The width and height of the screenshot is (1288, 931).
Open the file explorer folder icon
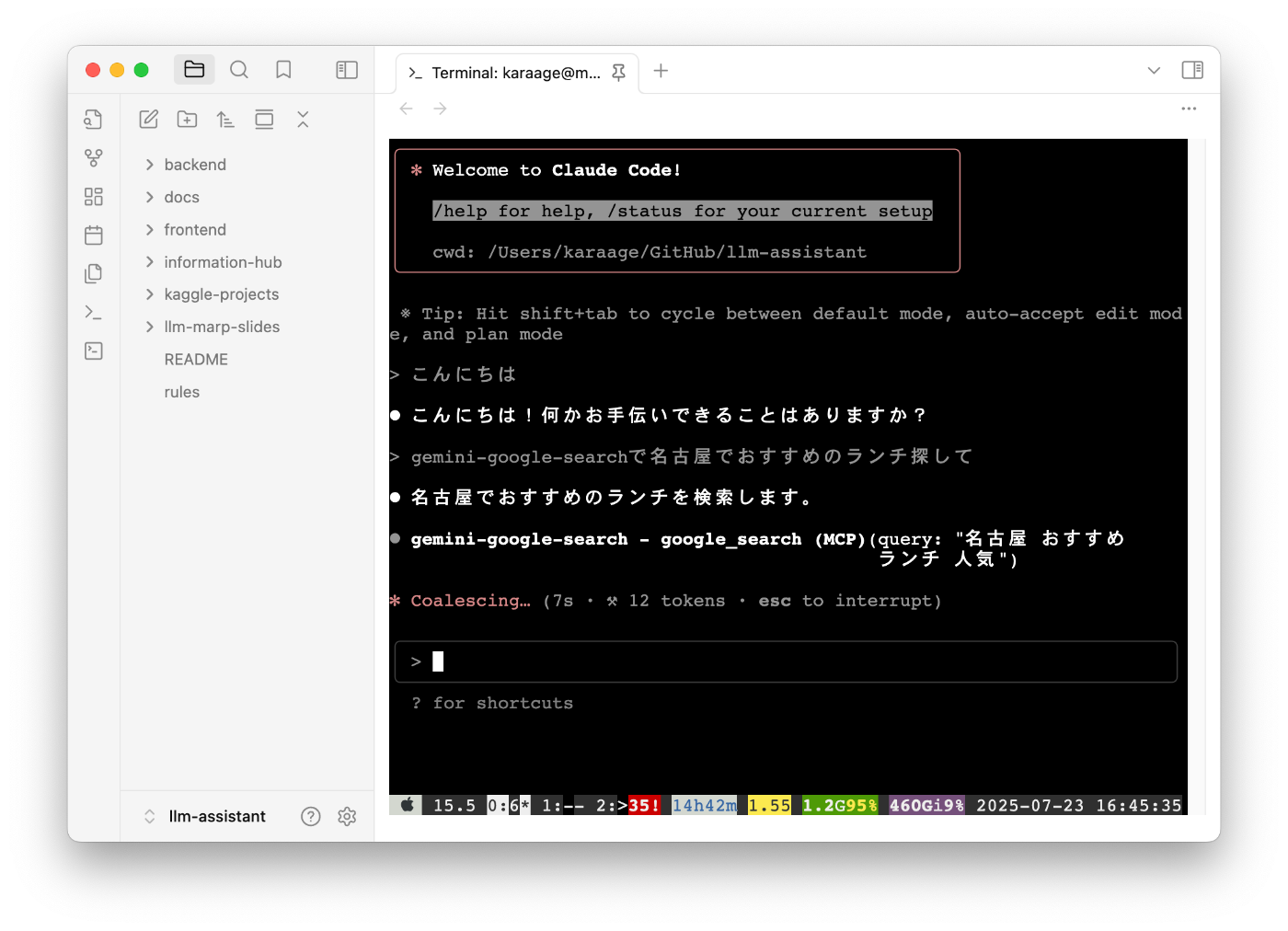point(194,70)
